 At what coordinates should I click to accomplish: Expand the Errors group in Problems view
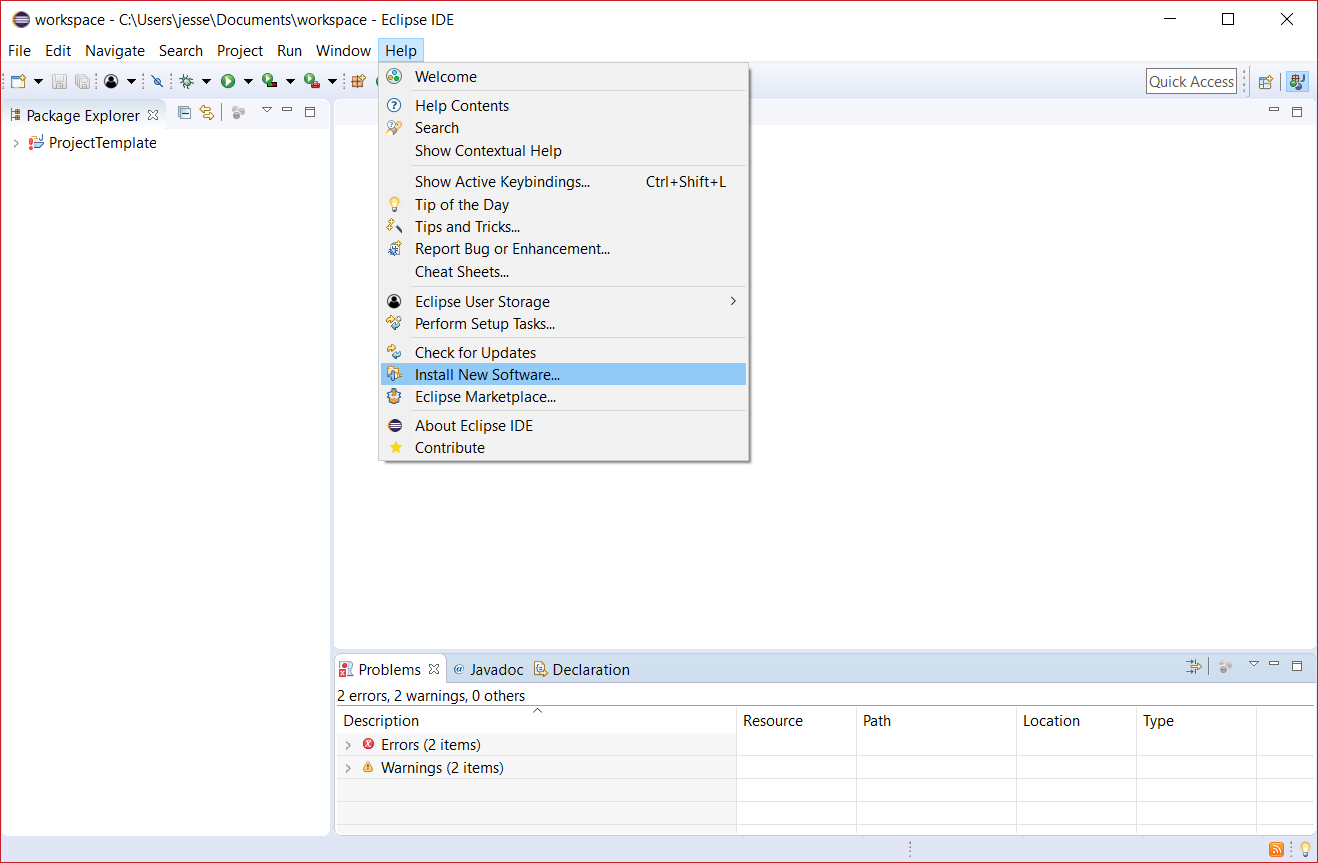(x=348, y=744)
